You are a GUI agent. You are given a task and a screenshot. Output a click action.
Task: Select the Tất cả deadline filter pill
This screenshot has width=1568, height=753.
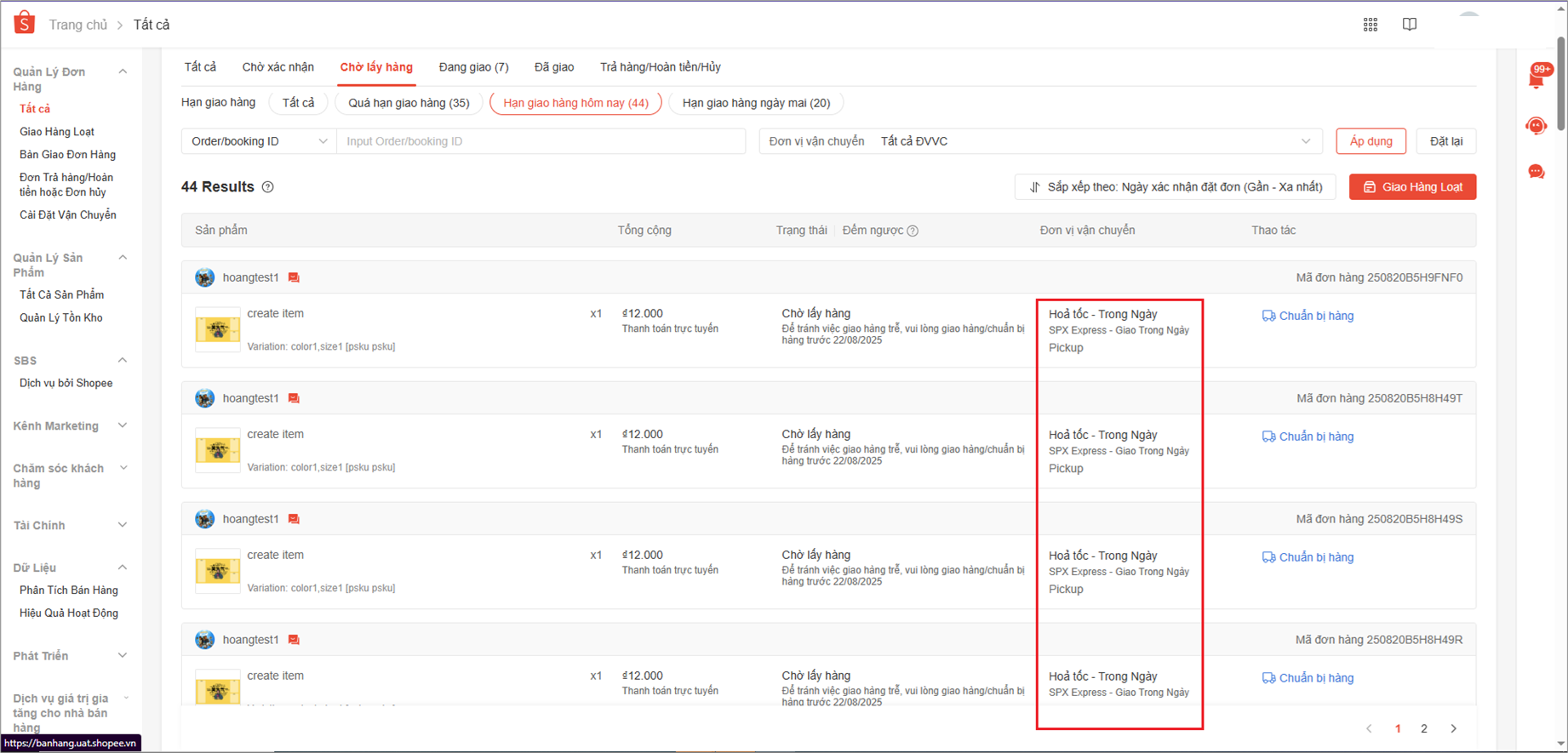[298, 103]
